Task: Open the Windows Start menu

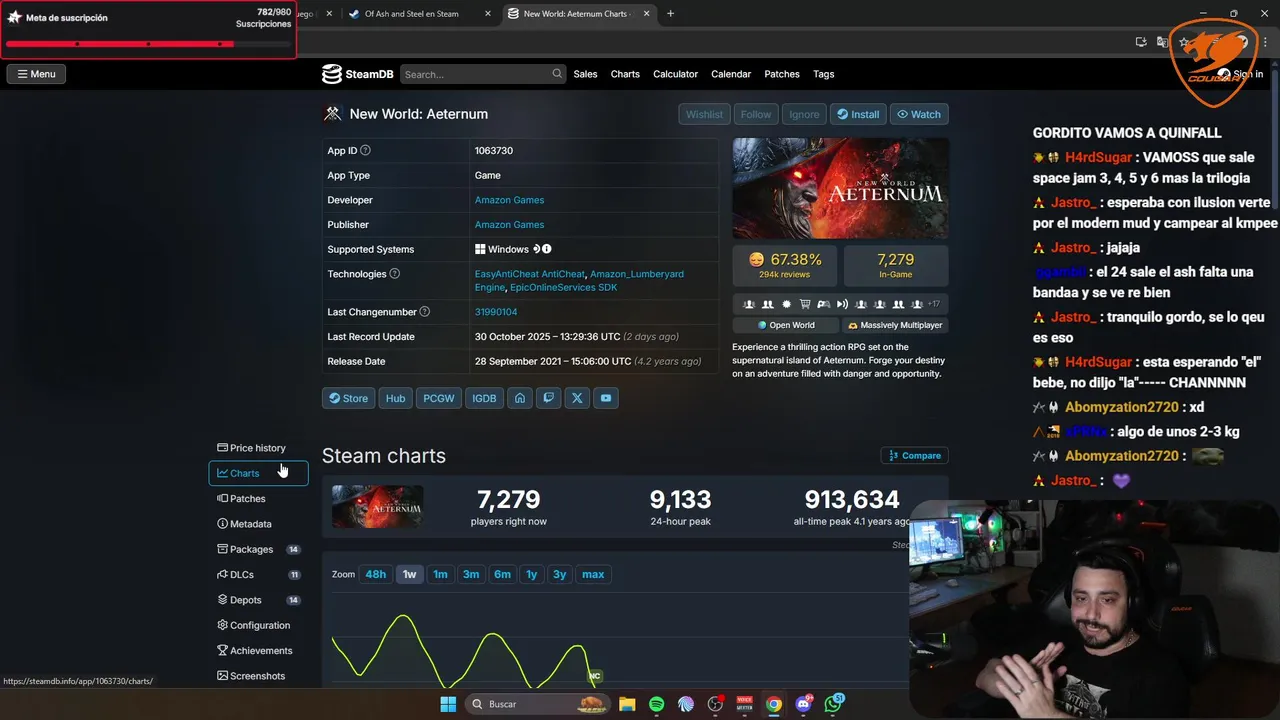Action: [448, 704]
